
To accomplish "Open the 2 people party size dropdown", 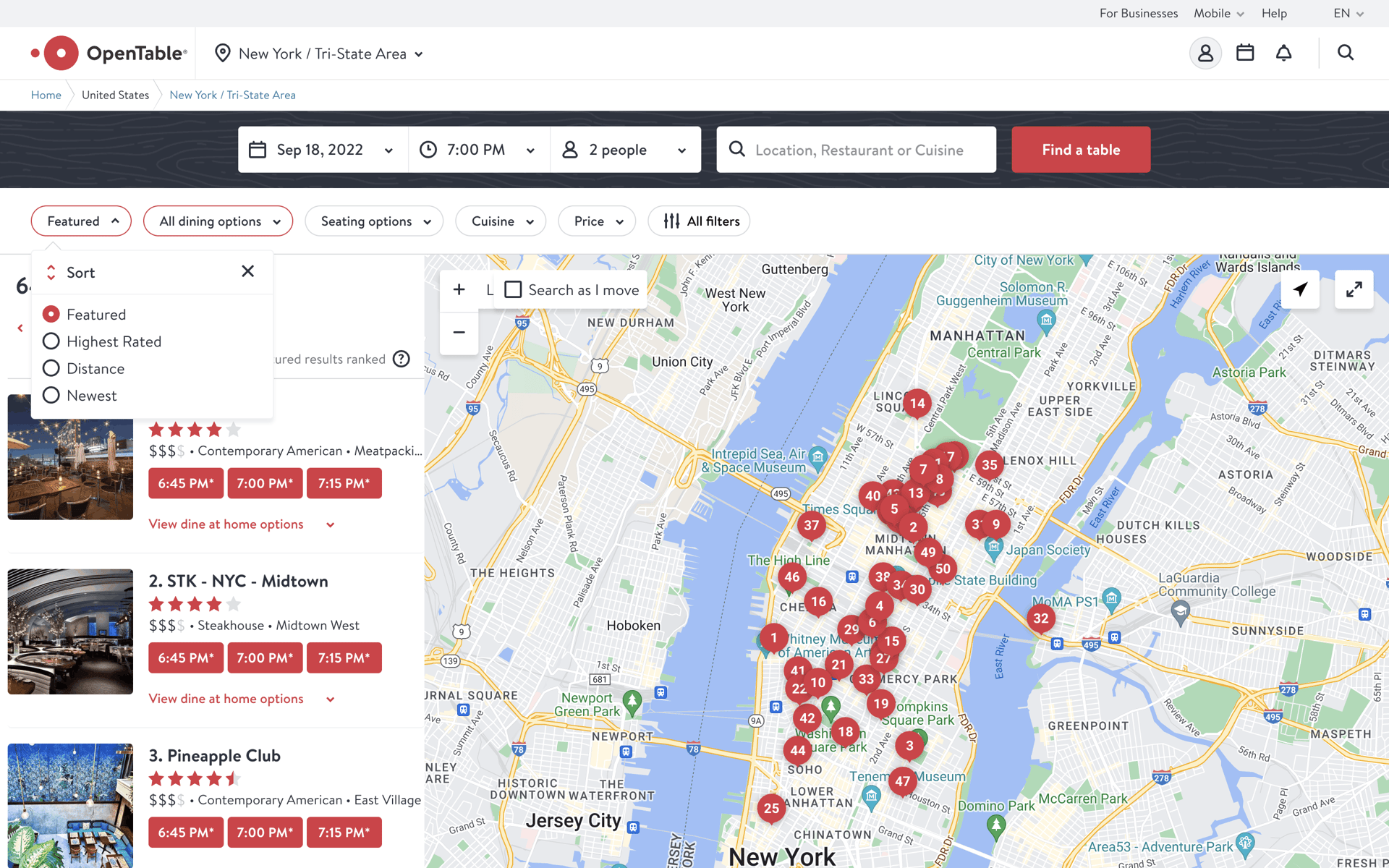I will (625, 150).
